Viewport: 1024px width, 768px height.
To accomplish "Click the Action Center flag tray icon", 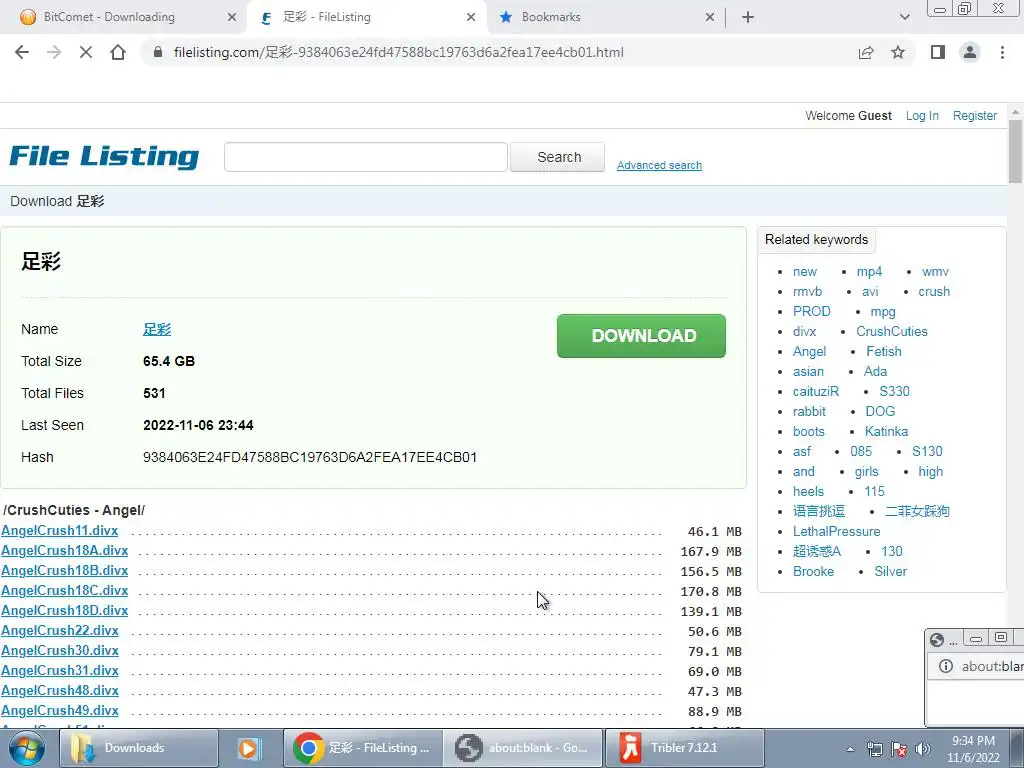I will coord(899,749).
